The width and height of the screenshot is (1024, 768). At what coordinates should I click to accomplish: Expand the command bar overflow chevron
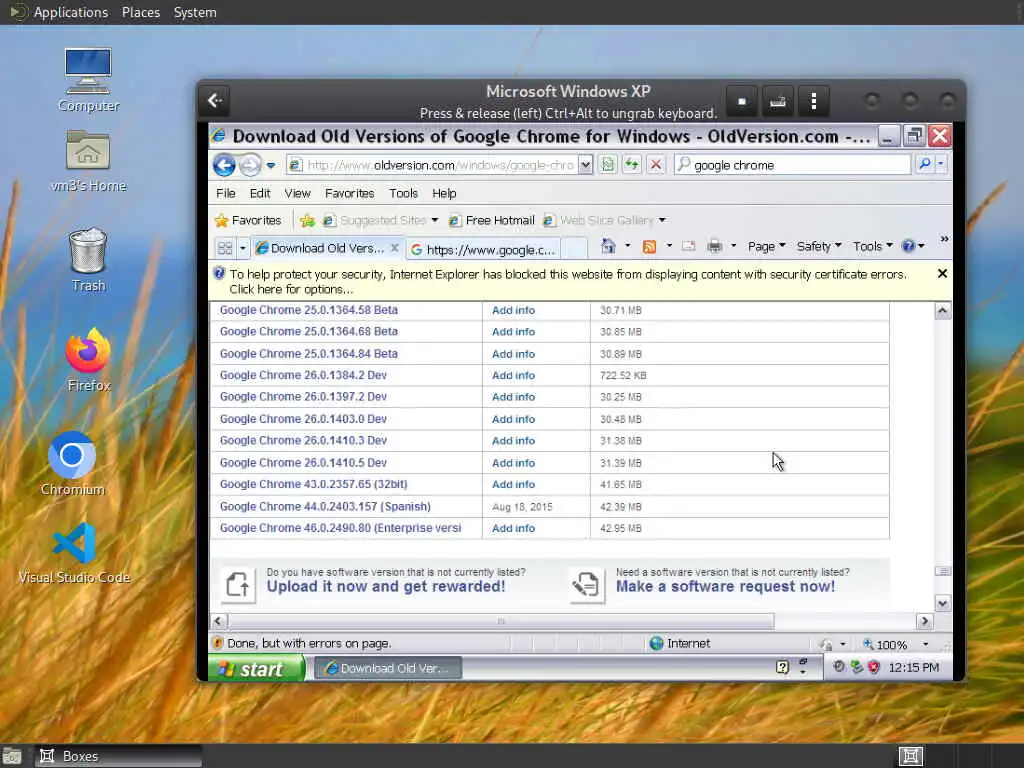point(944,240)
